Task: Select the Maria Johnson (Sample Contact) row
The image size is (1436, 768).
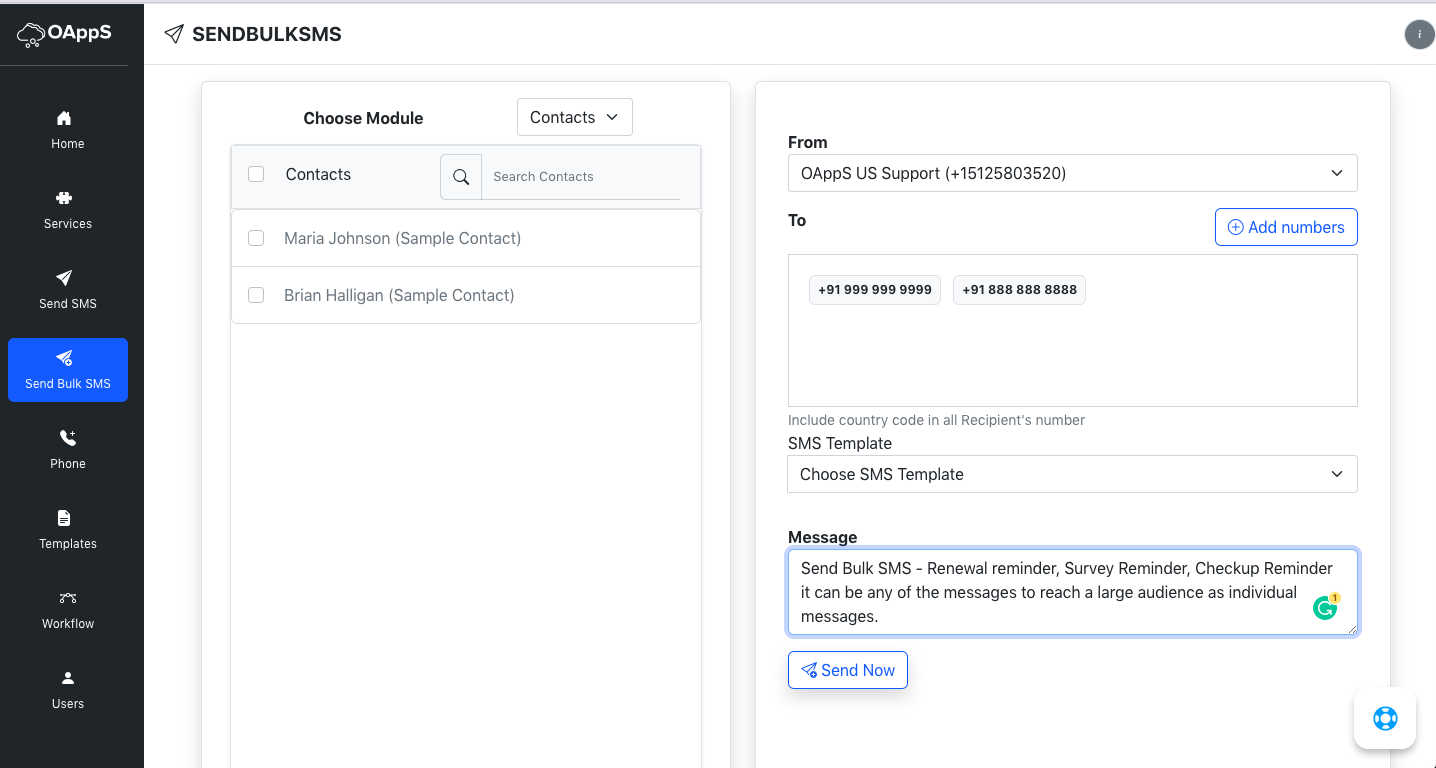Action: coord(466,238)
